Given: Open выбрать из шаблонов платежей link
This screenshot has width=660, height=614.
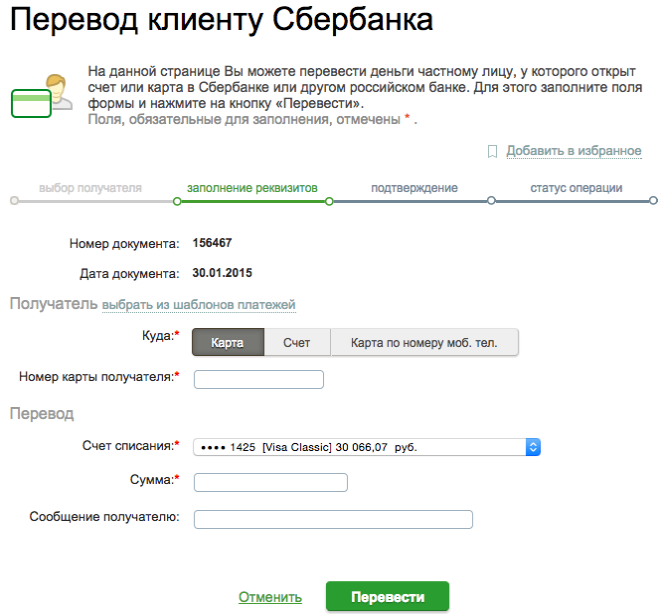Looking at the screenshot, I should click(x=199, y=304).
